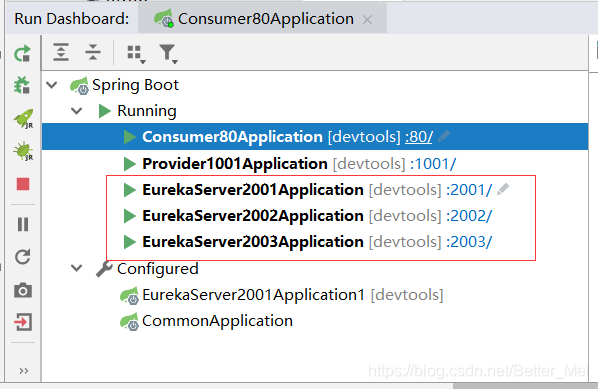Click green play icon beside EurekaServer2002Application
This screenshot has height=389, width=598.
click(130, 216)
